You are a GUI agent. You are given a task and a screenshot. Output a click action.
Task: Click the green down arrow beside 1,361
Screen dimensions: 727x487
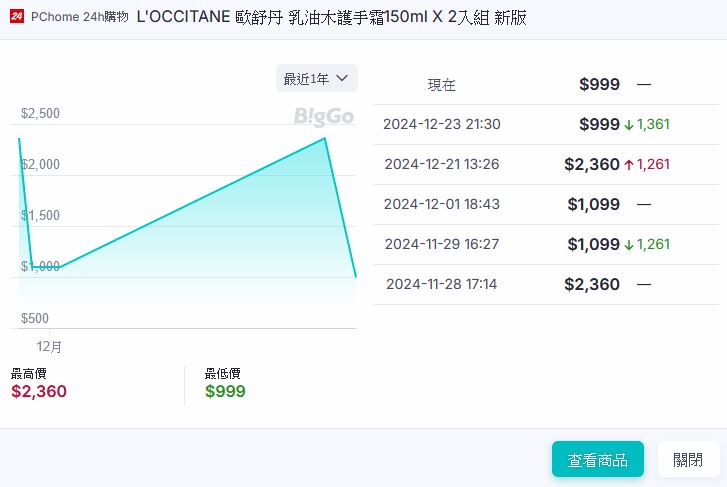click(x=629, y=125)
